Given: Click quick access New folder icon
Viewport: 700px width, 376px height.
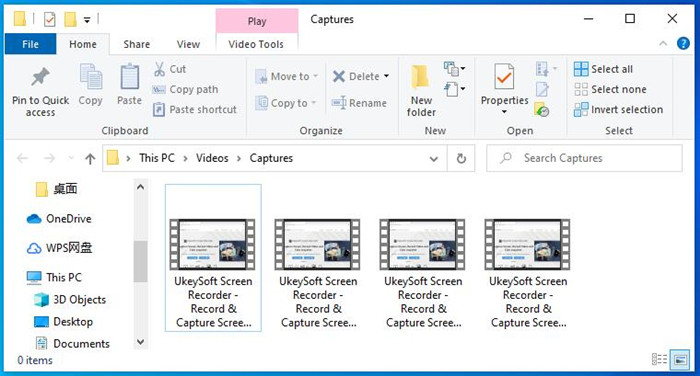Looking at the screenshot, I should [x=70, y=19].
